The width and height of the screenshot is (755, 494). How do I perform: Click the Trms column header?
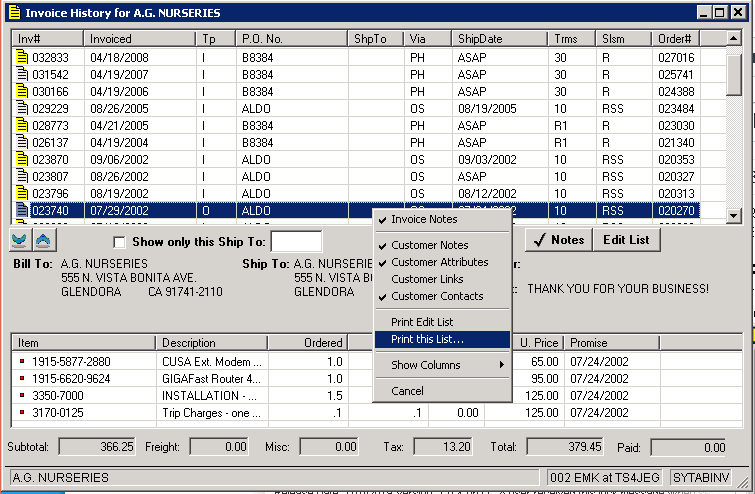click(x=572, y=39)
